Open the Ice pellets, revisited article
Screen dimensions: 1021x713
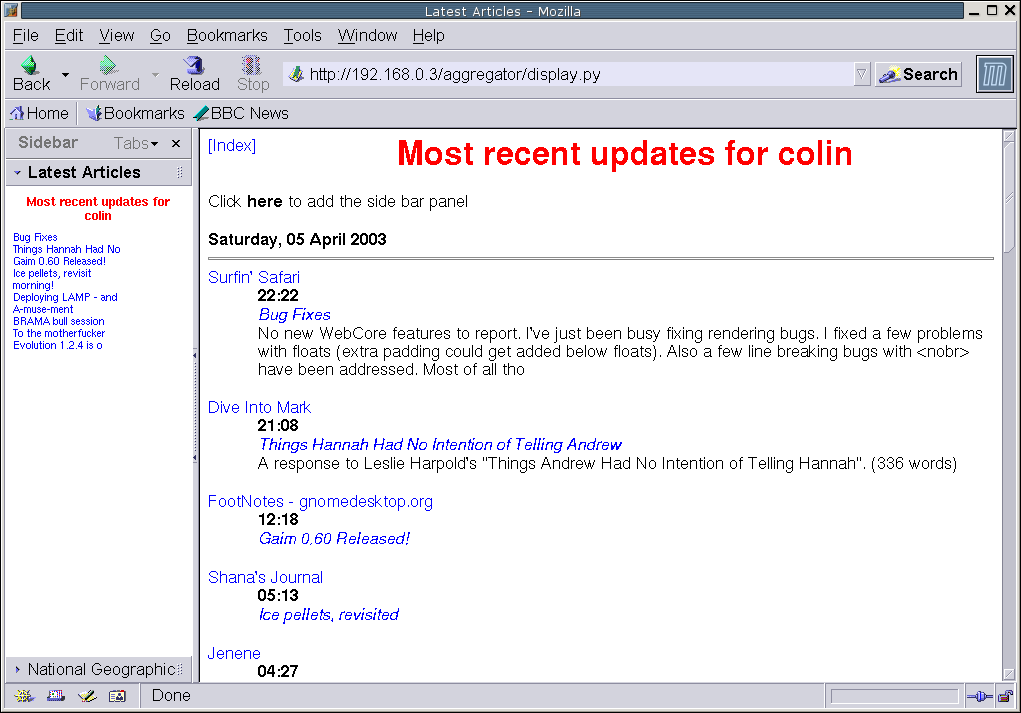tap(329, 615)
